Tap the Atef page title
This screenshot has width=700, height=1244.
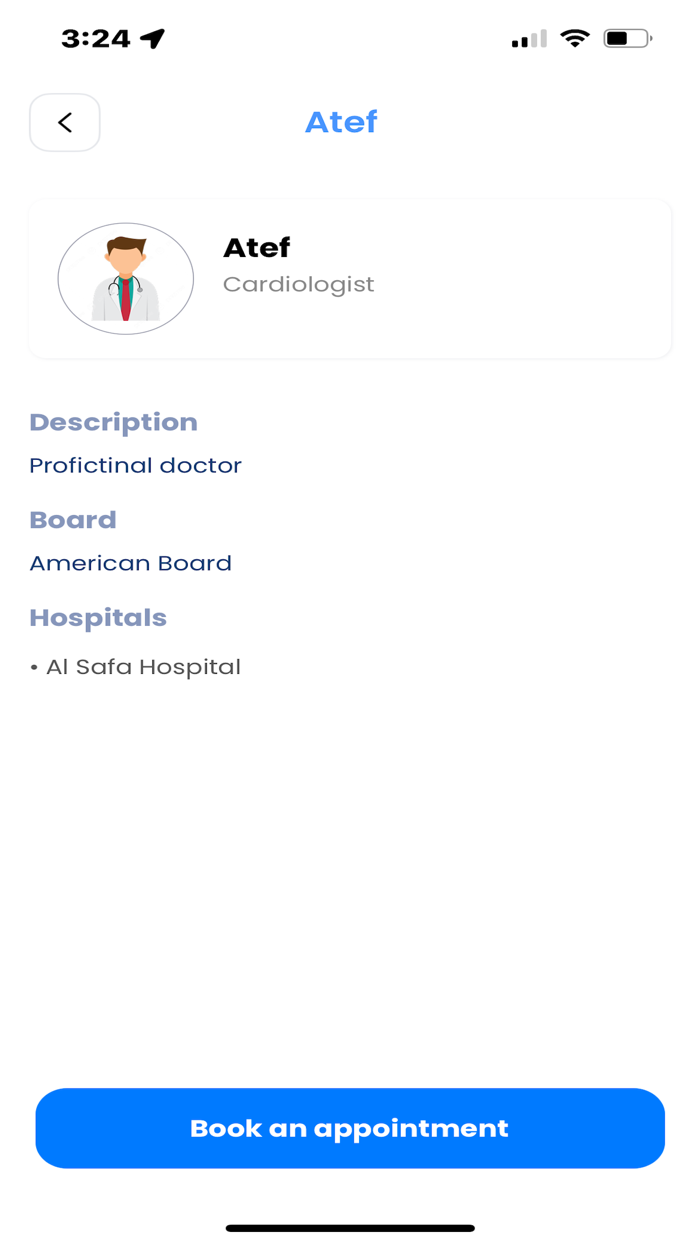click(x=341, y=121)
